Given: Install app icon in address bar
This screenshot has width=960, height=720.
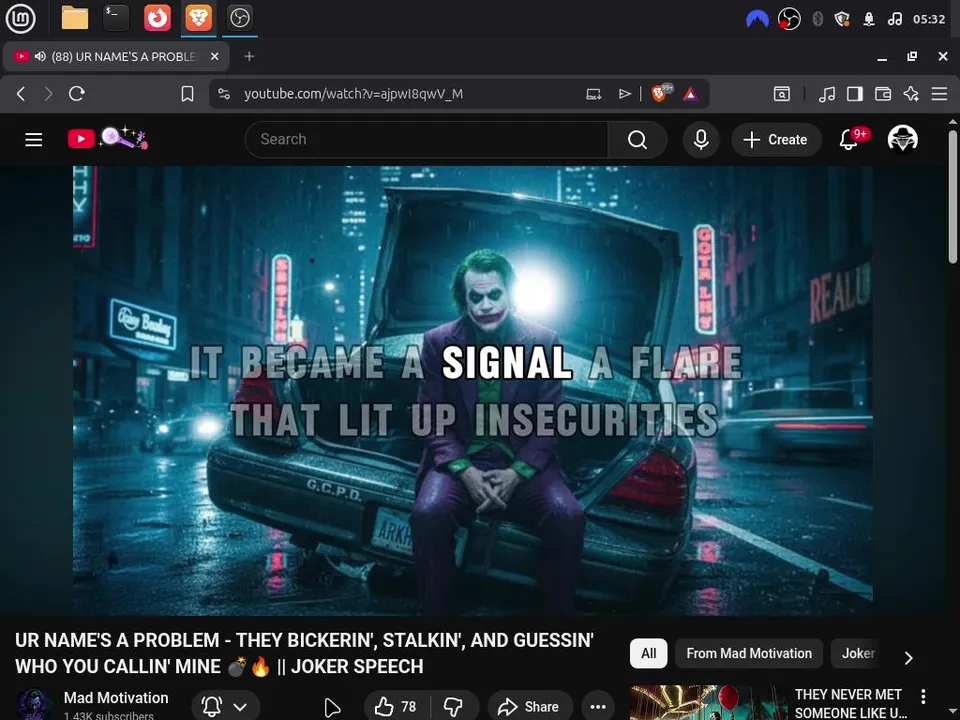Looking at the screenshot, I should (593, 94).
